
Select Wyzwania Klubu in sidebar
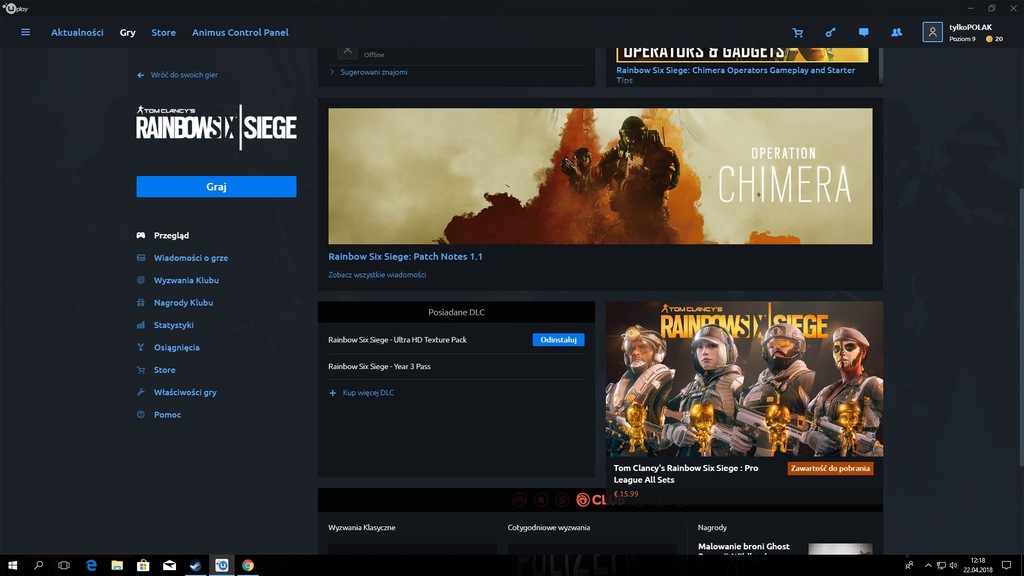(x=186, y=280)
